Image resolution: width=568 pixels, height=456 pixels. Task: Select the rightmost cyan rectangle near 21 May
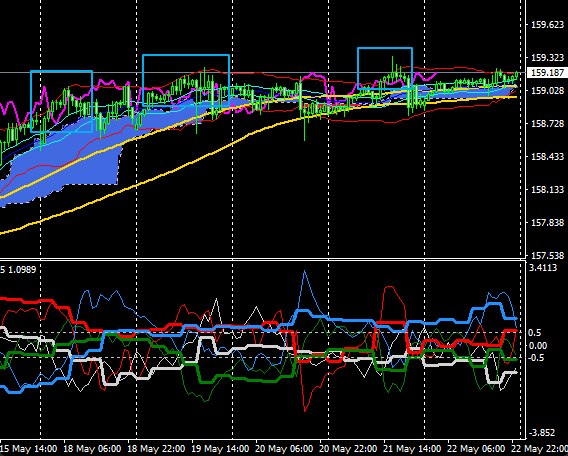pyautogui.click(x=385, y=68)
